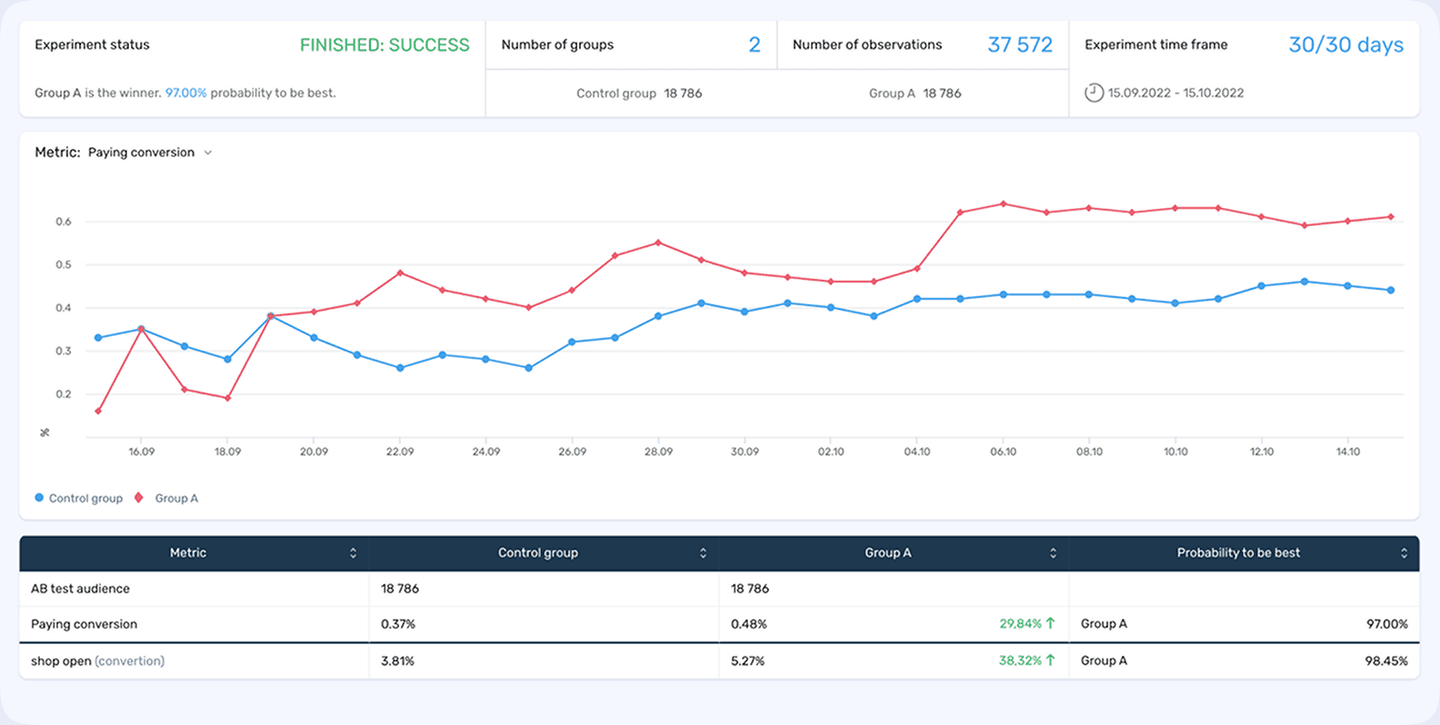The image size is (1440, 725).
Task: Select the 15.09.2022 - 15.10.2022 date range
Action: [1176, 93]
